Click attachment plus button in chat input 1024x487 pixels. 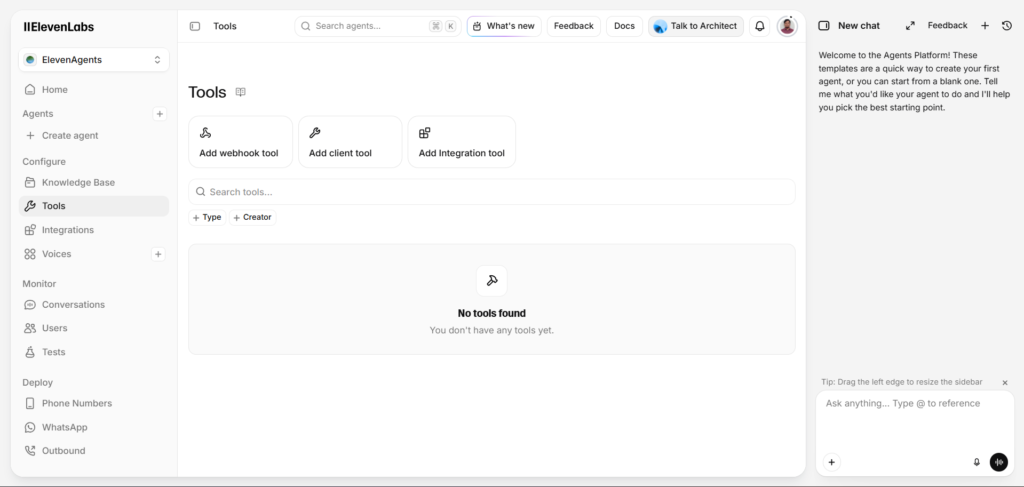pyautogui.click(x=831, y=462)
